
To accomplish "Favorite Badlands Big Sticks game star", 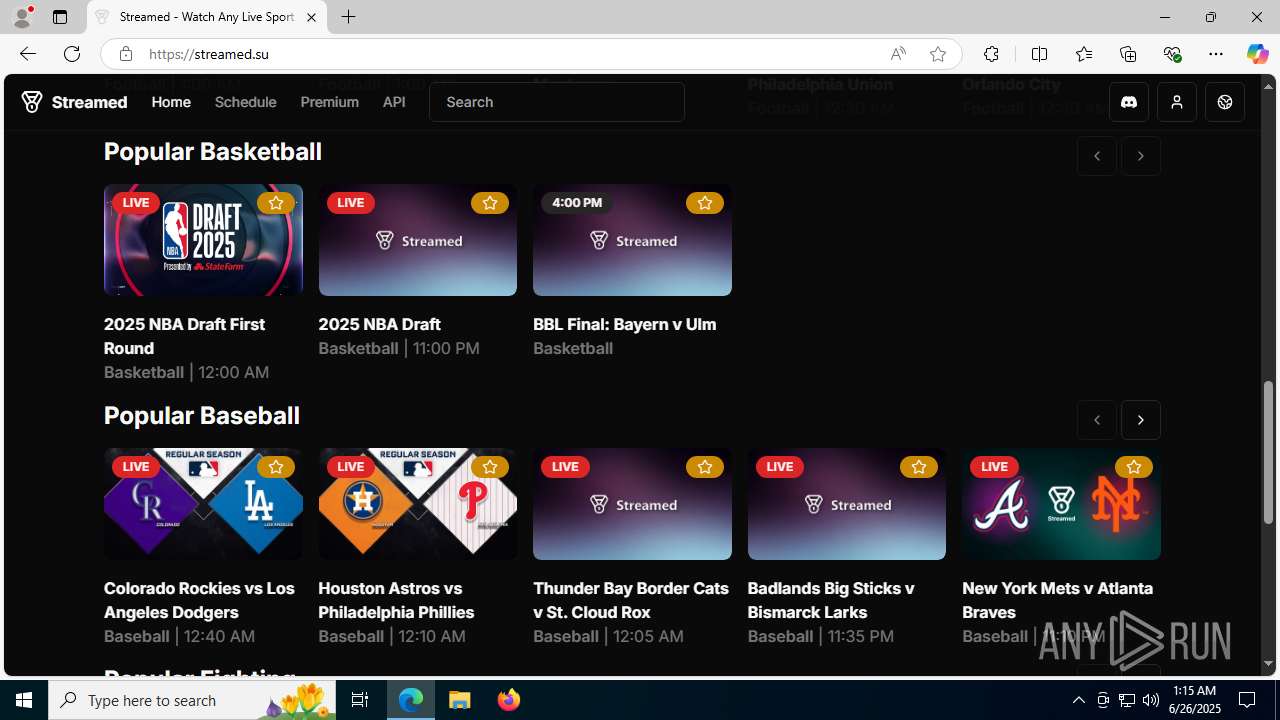I will [x=919, y=467].
